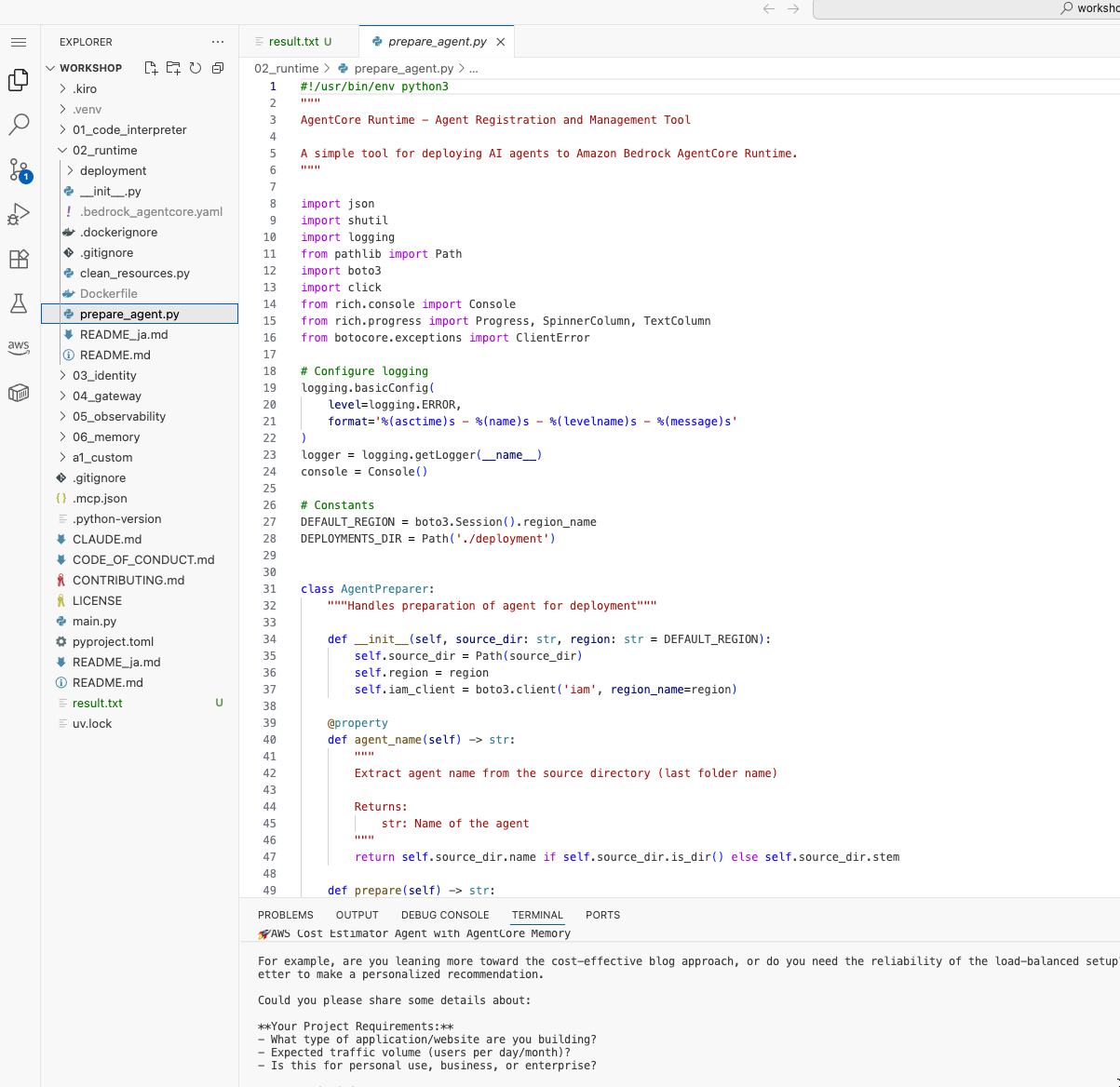The width and height of the screenshot is (1120, 1087).
Task: Open the Search view in the activity bar
Action: click(x=18, y=124)
